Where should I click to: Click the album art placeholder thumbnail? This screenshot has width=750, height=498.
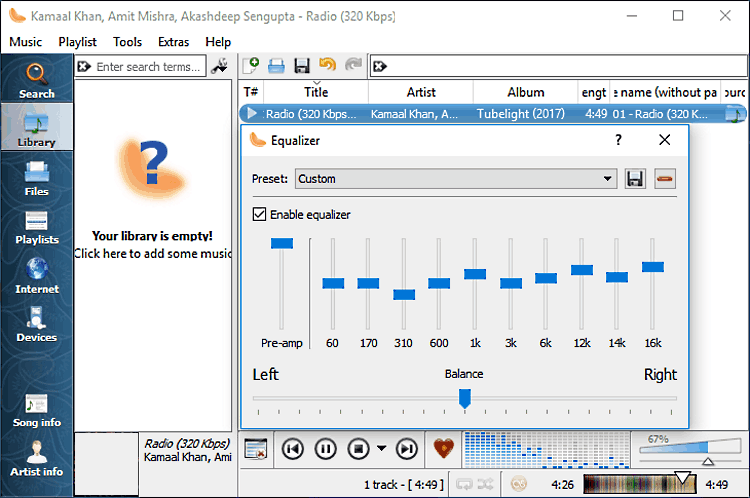click(106, 464)
